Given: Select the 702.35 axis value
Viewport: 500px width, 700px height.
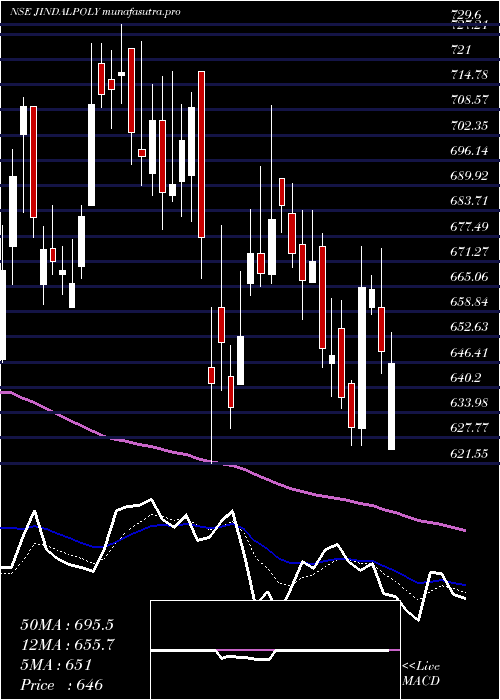Looking at the screenshot, I should 469,125.
